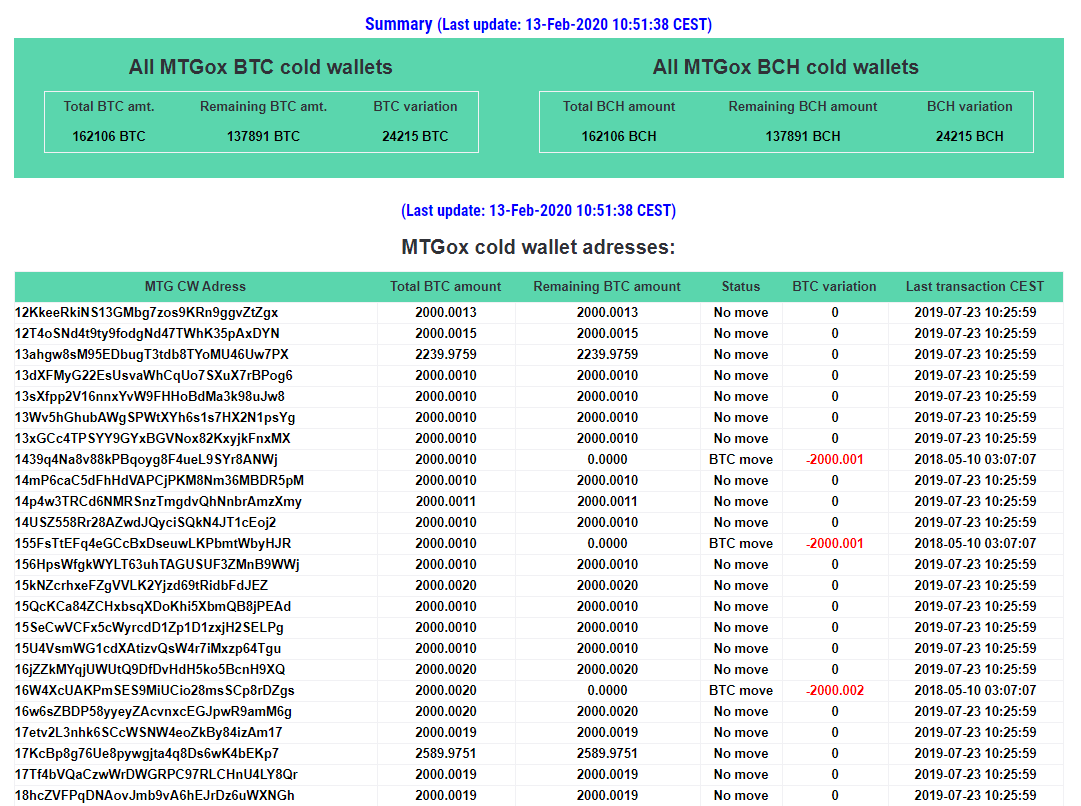Viewport: 1081px width, 806px height.
Task: Click 0.0000 remaining in the 16W4XcUAKPmS row
Action: pyautogui.click(x=607, y=690)
